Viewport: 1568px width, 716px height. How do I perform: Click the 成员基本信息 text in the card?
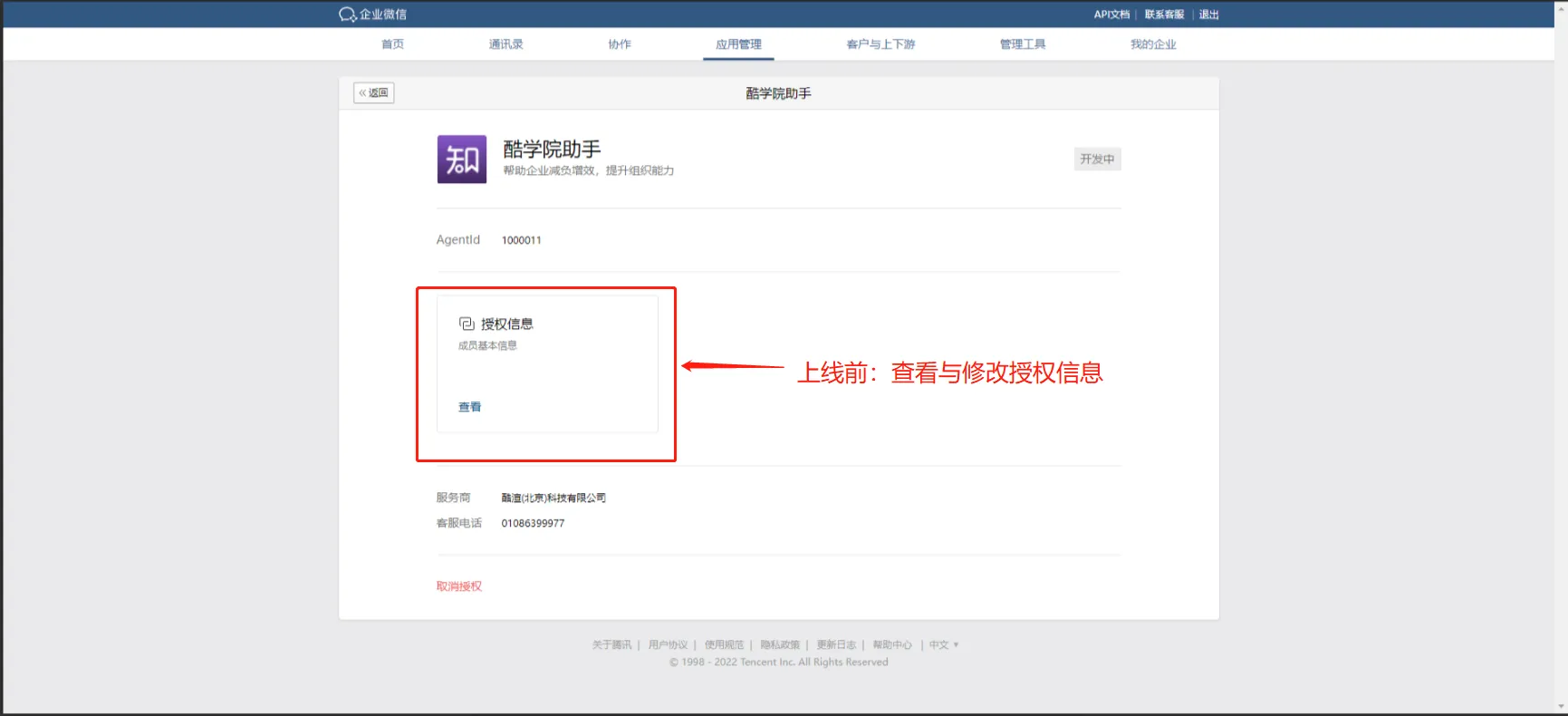[487, 345]
